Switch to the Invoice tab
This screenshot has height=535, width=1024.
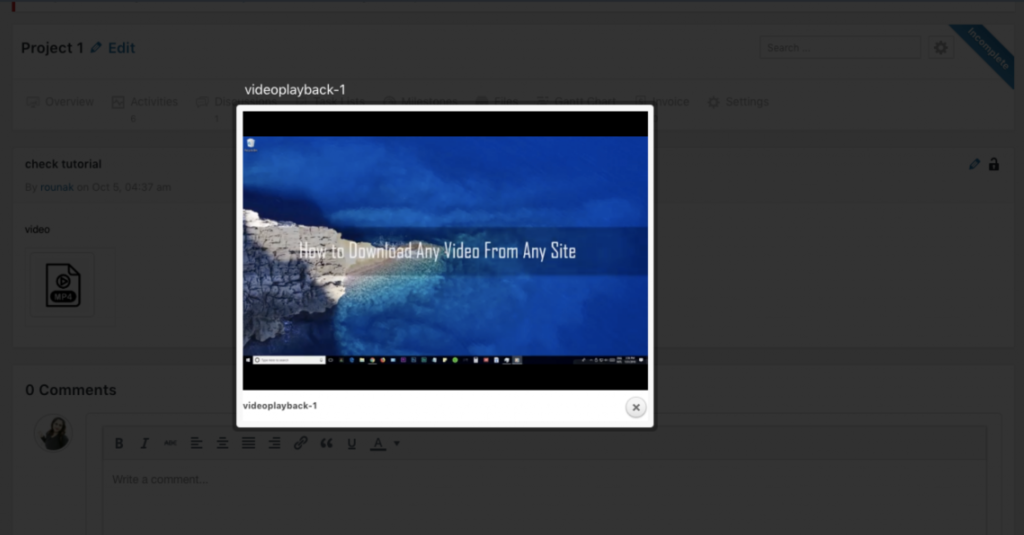[x=662, y=102]
